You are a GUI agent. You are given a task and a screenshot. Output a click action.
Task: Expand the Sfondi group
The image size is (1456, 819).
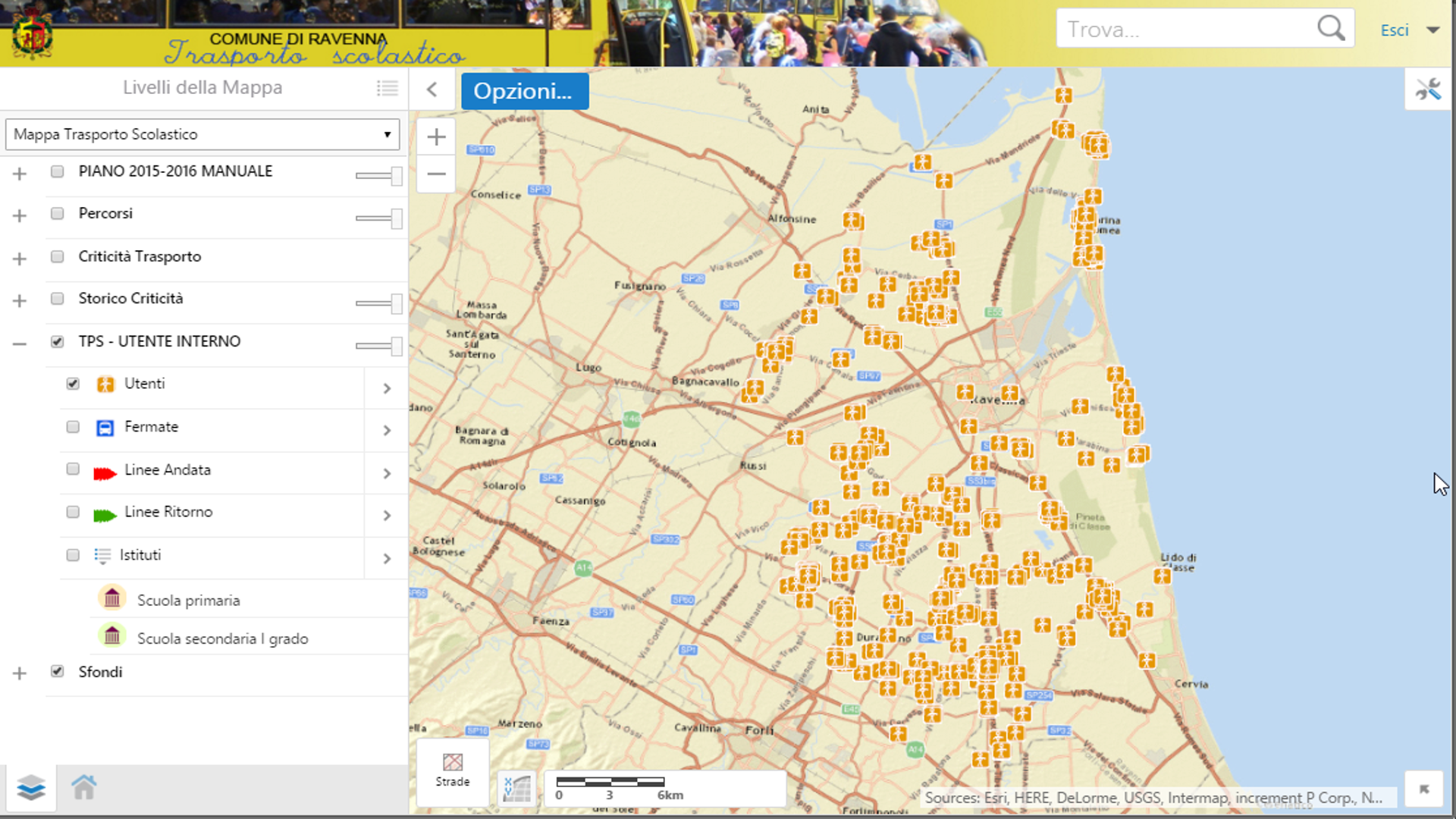click(20, 673)
